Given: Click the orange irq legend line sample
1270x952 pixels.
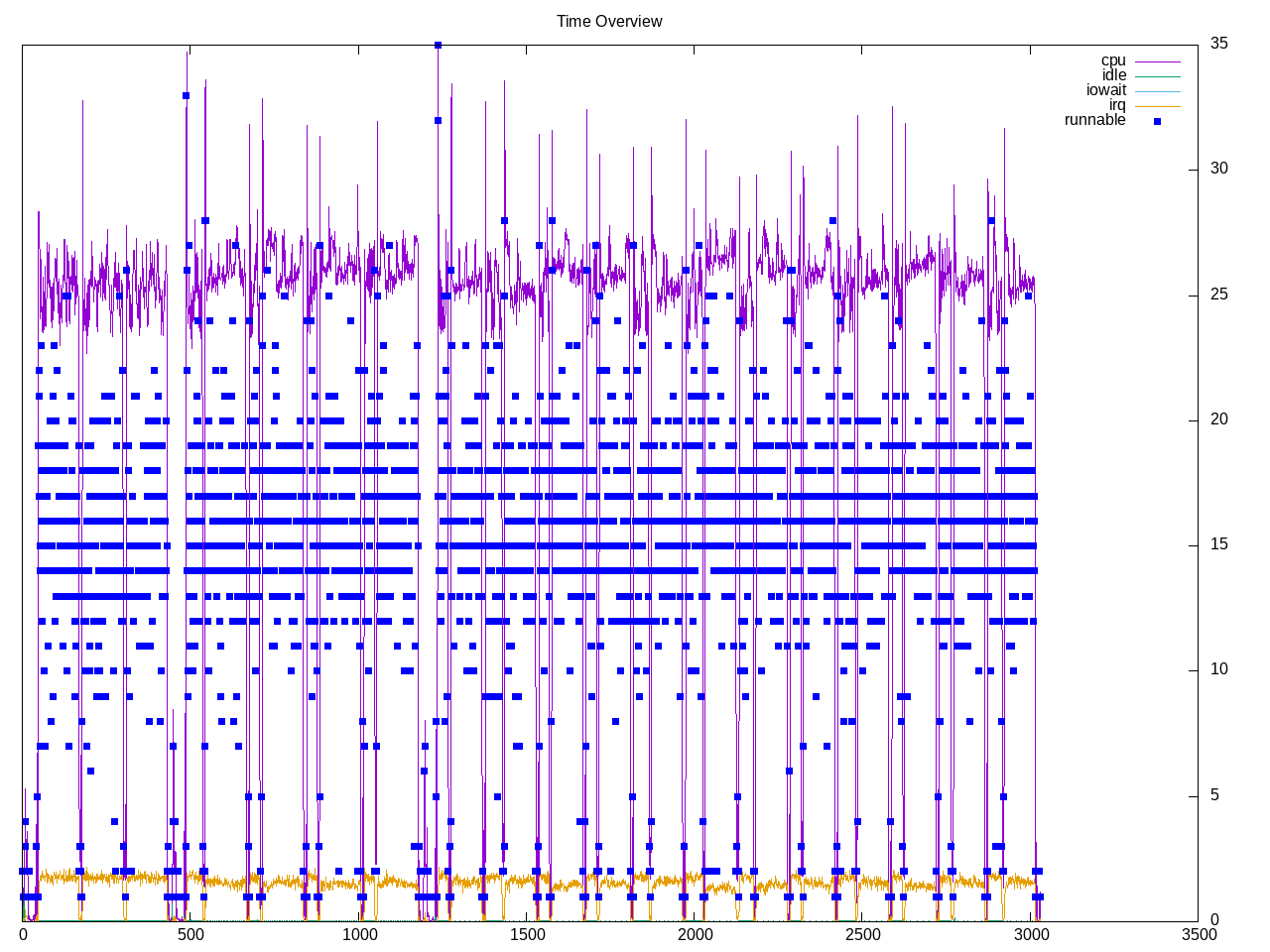Looking at the screenshot, I should 1157,106.
